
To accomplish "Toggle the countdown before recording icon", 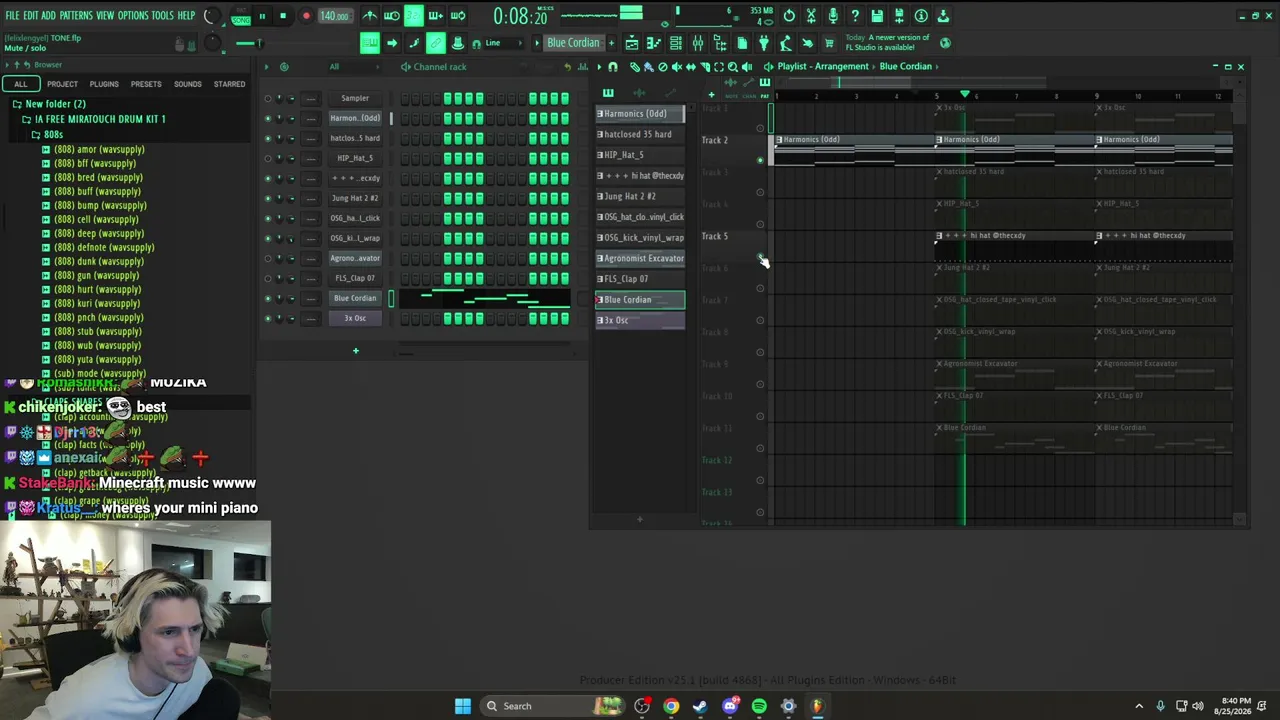I will point(414,16).
